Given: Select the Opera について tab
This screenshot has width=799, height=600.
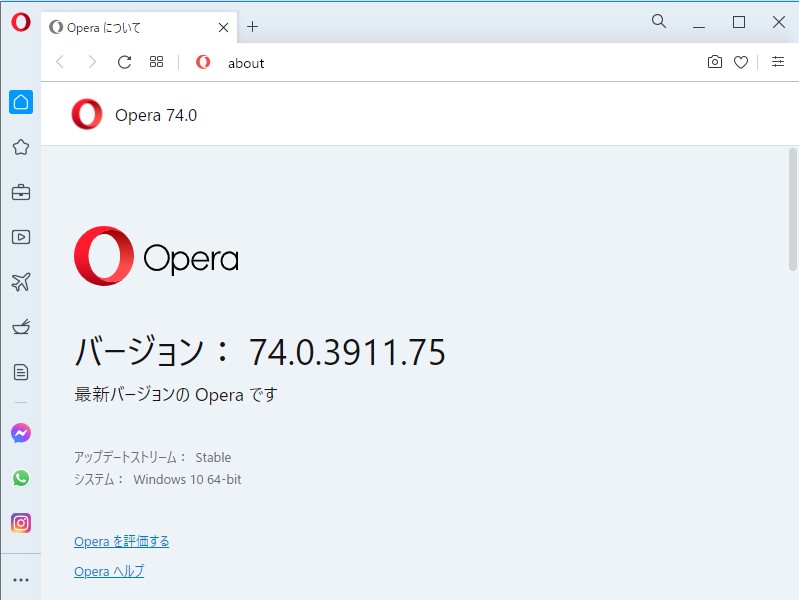Looking at the screenshot, I should pyautogui.click(x=138, y=28).
